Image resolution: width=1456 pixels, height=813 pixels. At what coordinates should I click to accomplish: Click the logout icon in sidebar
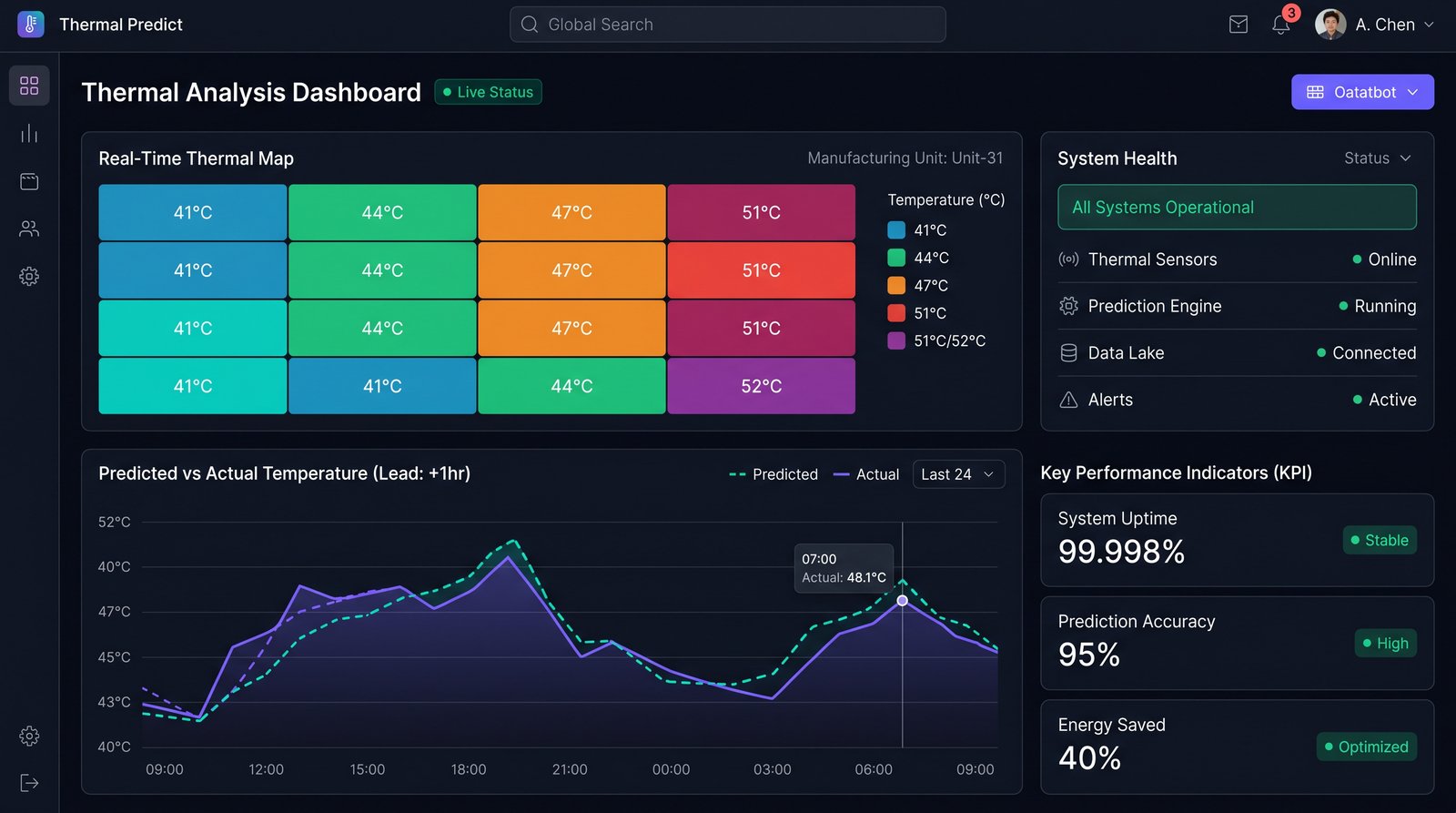click(x=29, y=783)
